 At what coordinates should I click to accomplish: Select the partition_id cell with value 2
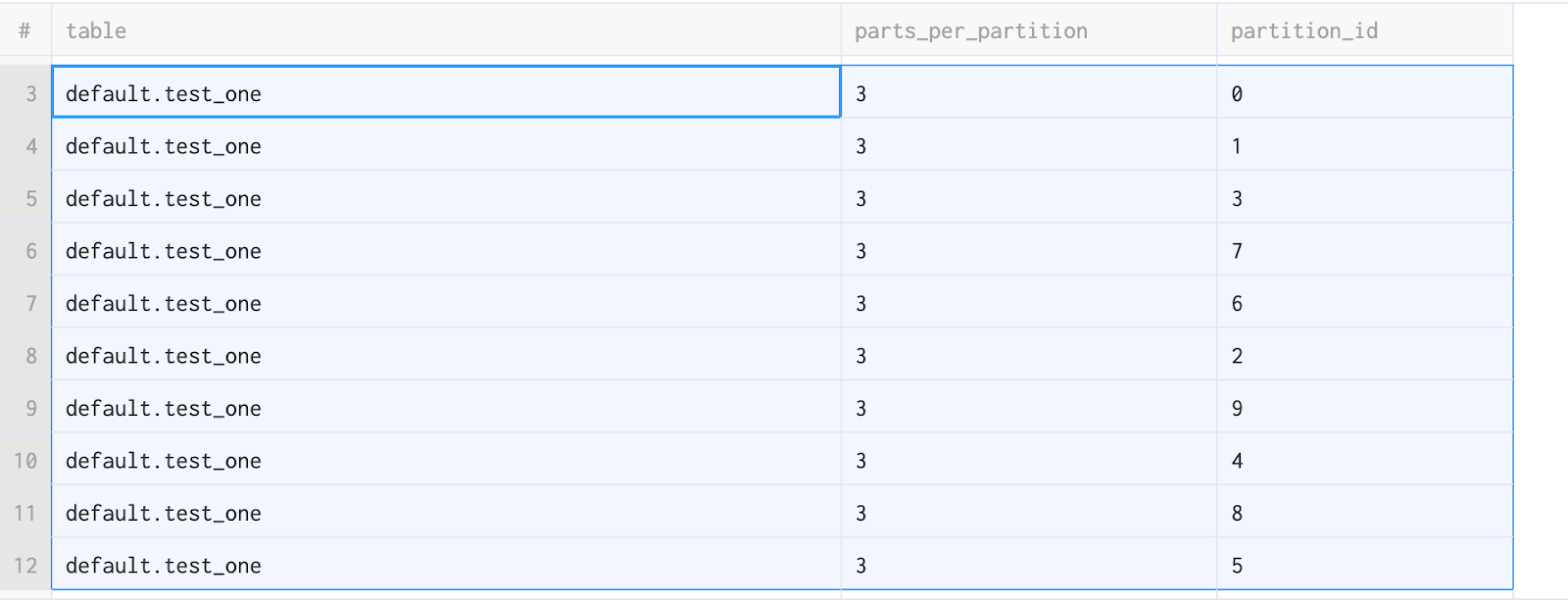pyautogui.click(x=1364, y=356)
